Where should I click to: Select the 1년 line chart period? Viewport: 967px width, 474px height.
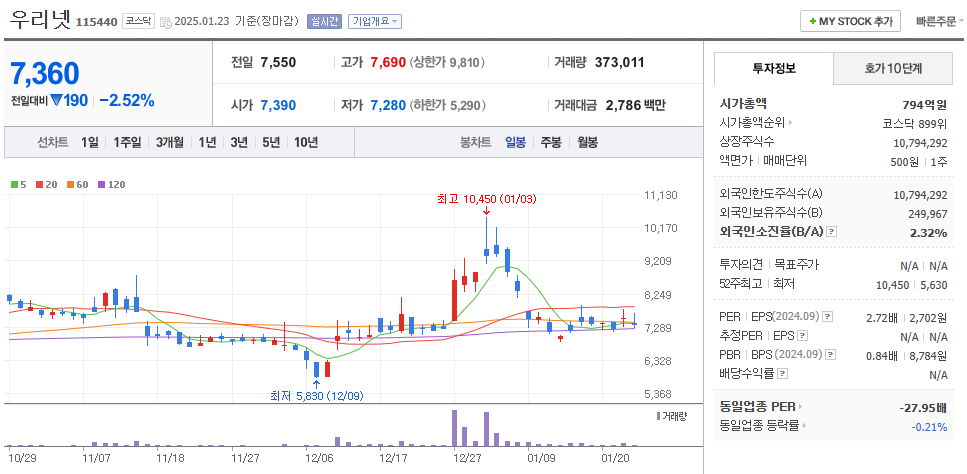(207, 142)
